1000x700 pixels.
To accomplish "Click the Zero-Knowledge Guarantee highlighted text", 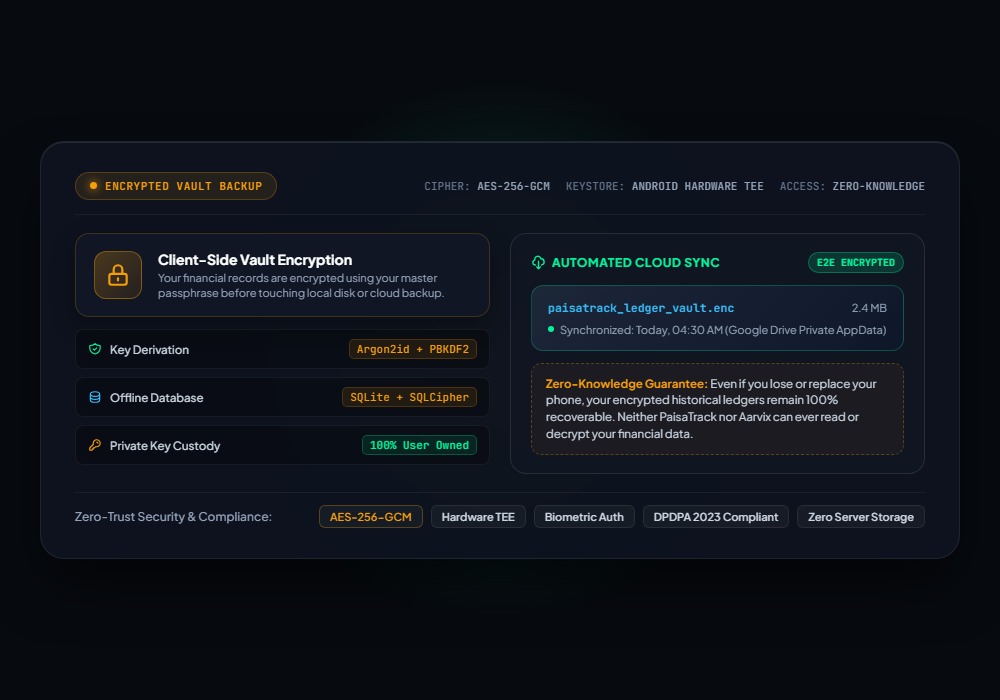I will click(x=626, y=384).
